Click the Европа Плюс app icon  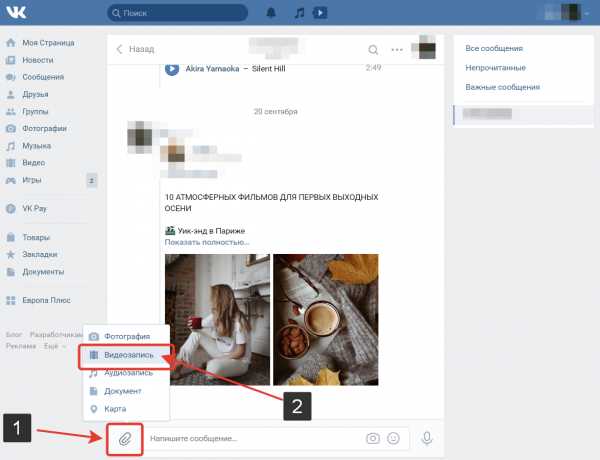coord(11,300)
